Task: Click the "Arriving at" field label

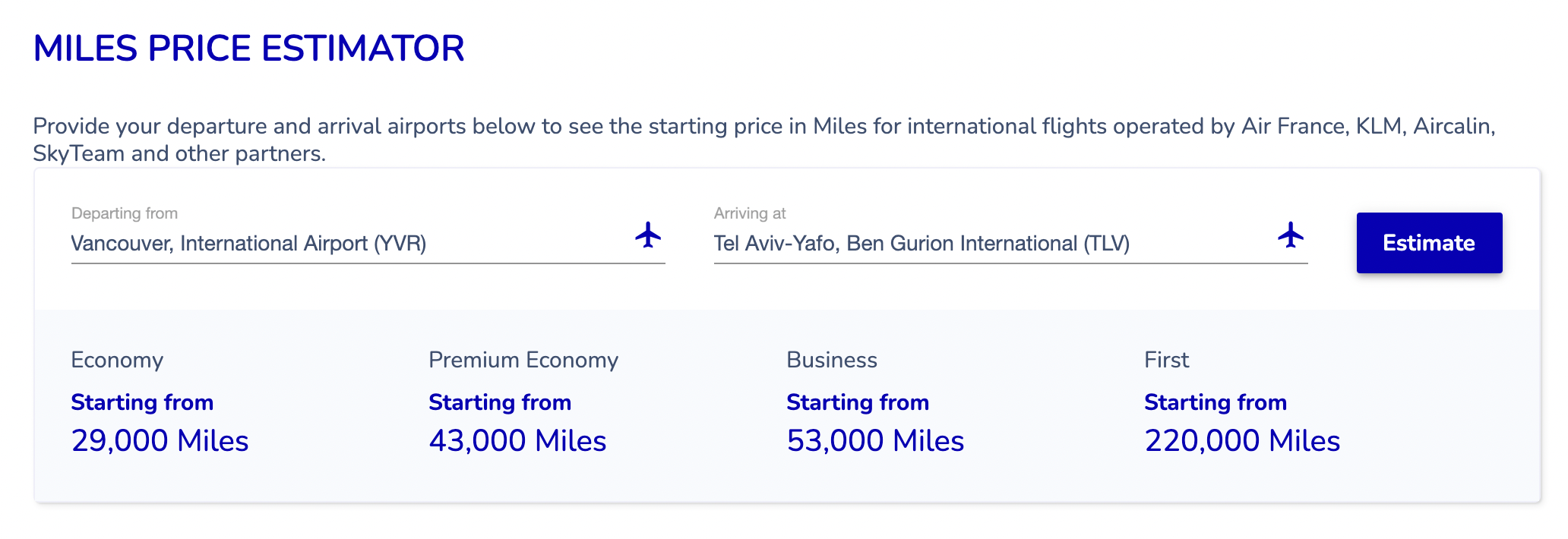Action: (750, 213)
